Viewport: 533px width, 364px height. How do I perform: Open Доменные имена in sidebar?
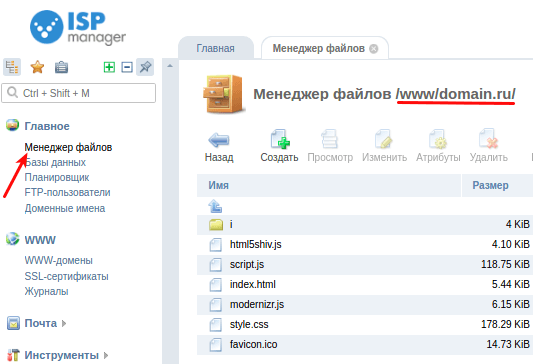(x=65, y=208)
